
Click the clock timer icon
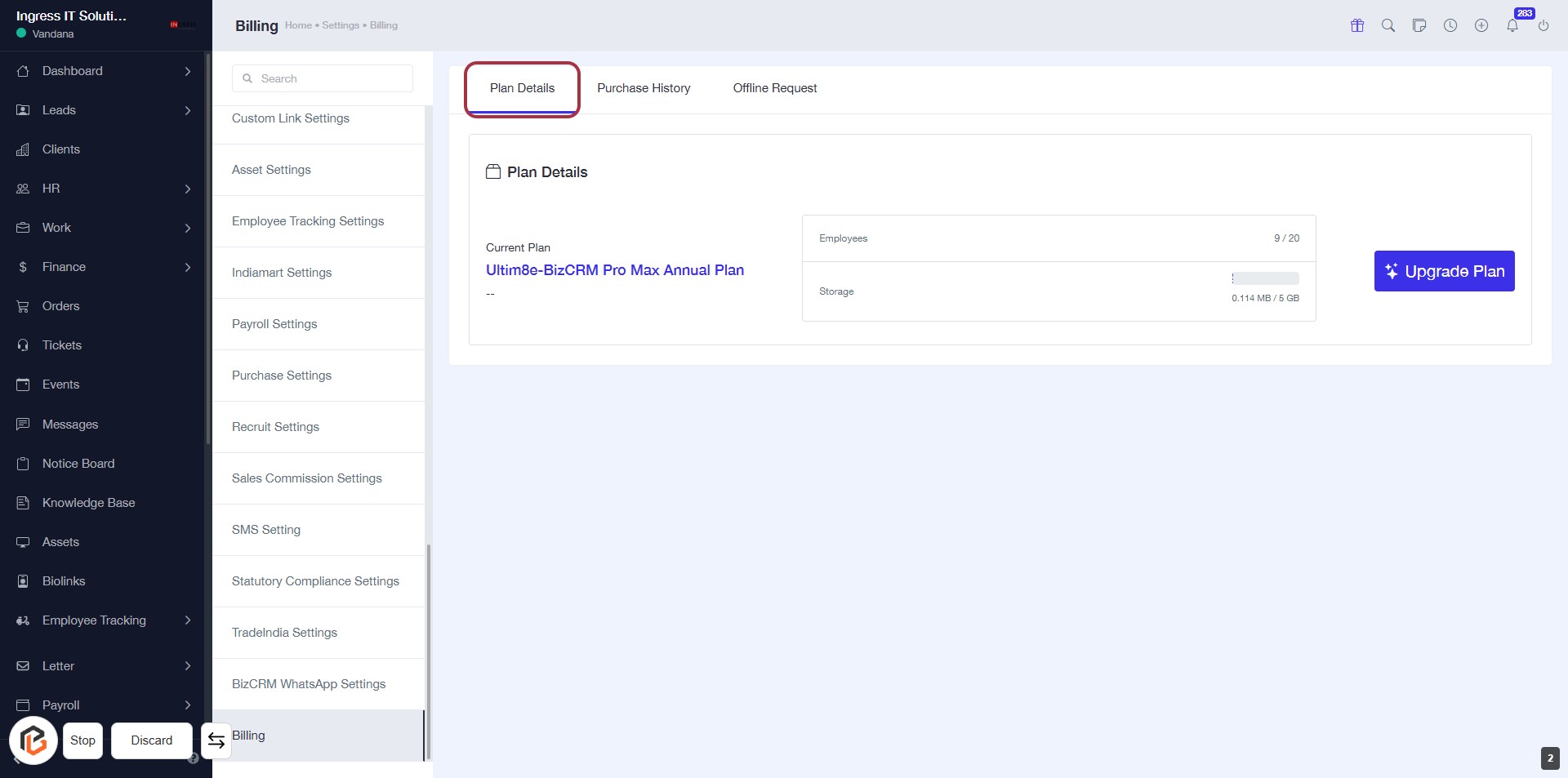coord(1450,25)
